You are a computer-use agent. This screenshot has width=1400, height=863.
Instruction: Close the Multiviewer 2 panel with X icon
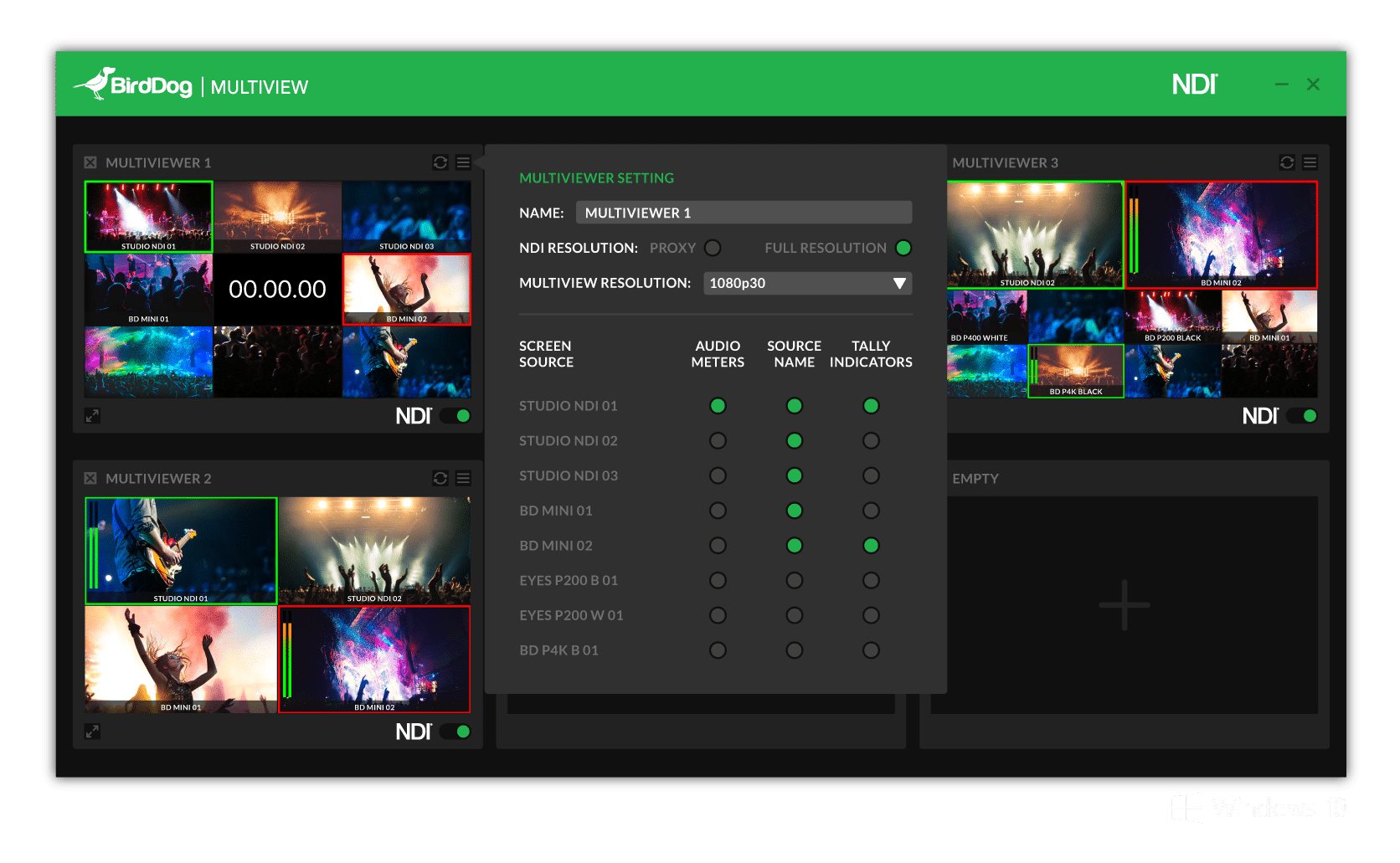coord(90,478)
